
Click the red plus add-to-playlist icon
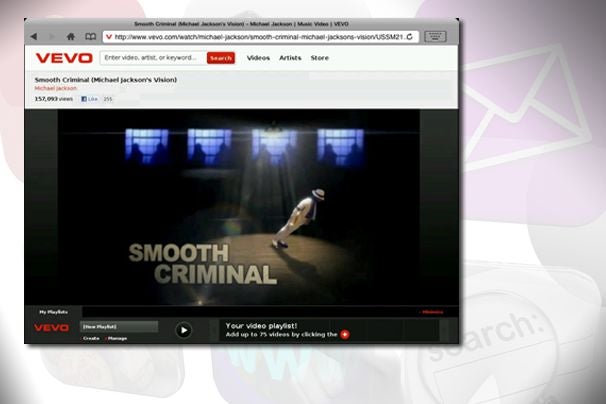(x=345, y=334)
